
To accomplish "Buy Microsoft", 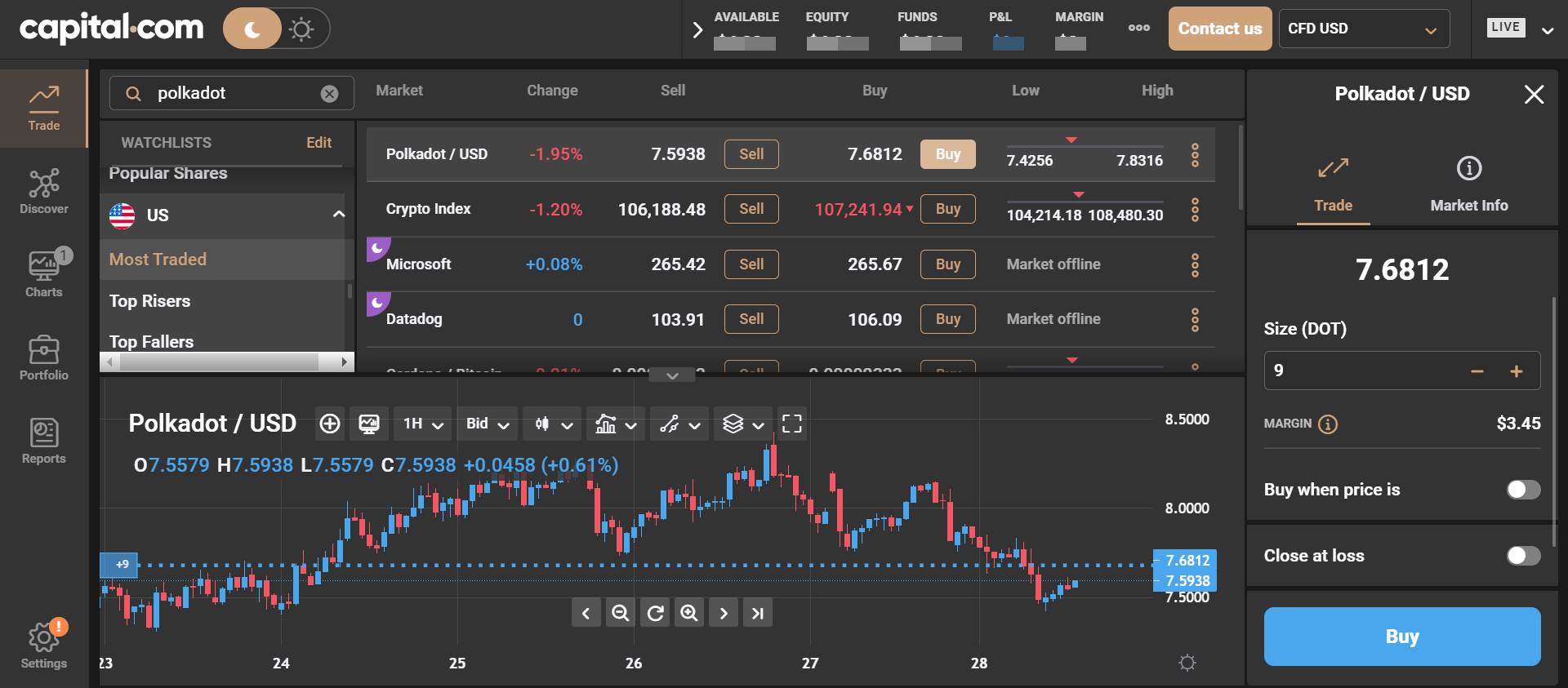I will tap(947, 264).
